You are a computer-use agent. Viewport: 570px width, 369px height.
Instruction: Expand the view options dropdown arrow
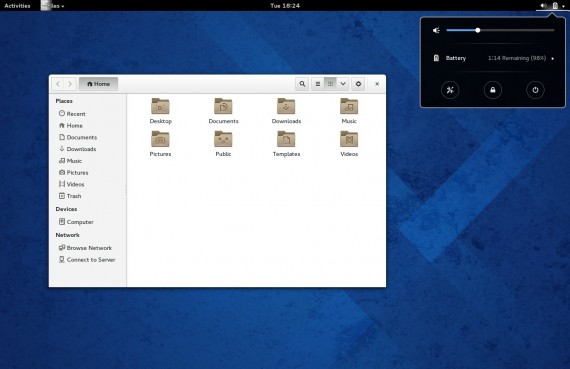pyautogui.click(x=343, y=84)
